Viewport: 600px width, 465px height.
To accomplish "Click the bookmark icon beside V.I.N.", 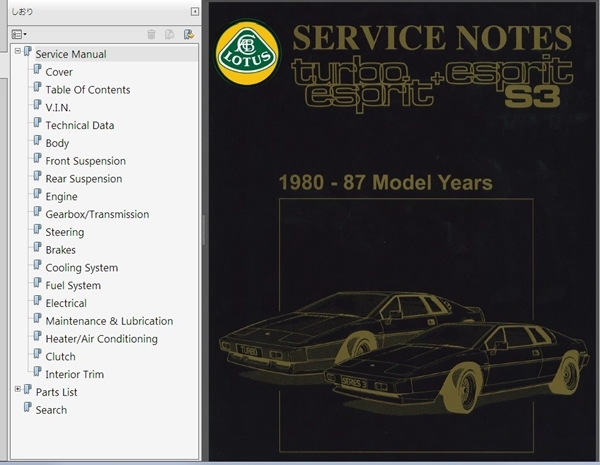I will click(x=38, y=105).
